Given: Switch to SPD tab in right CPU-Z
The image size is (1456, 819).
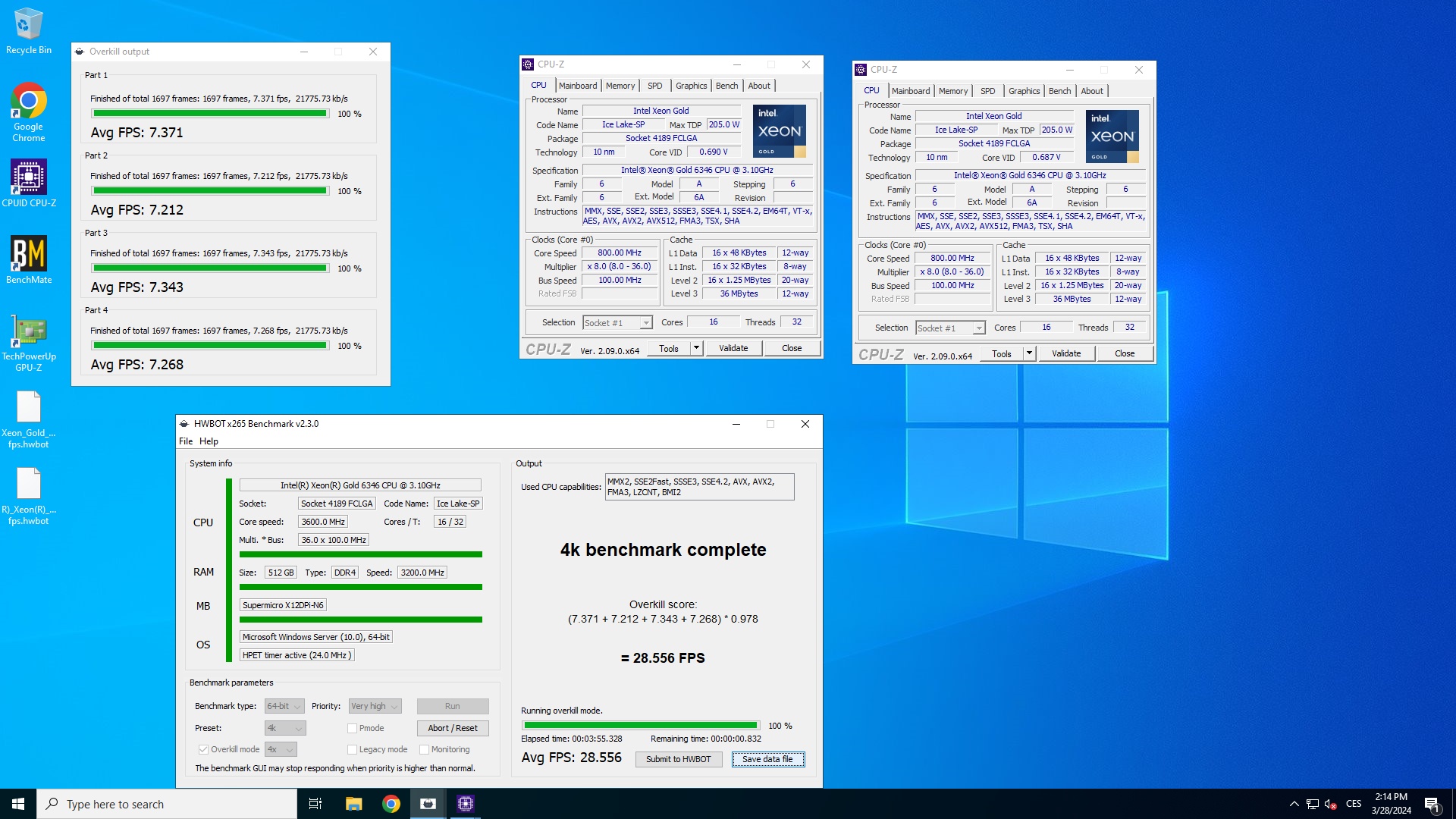Looking at the screenshot, I should tap(987, 91).
